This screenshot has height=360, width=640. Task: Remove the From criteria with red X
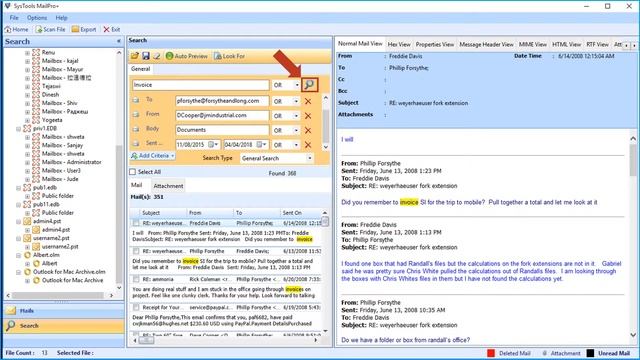tap(308, 116)
